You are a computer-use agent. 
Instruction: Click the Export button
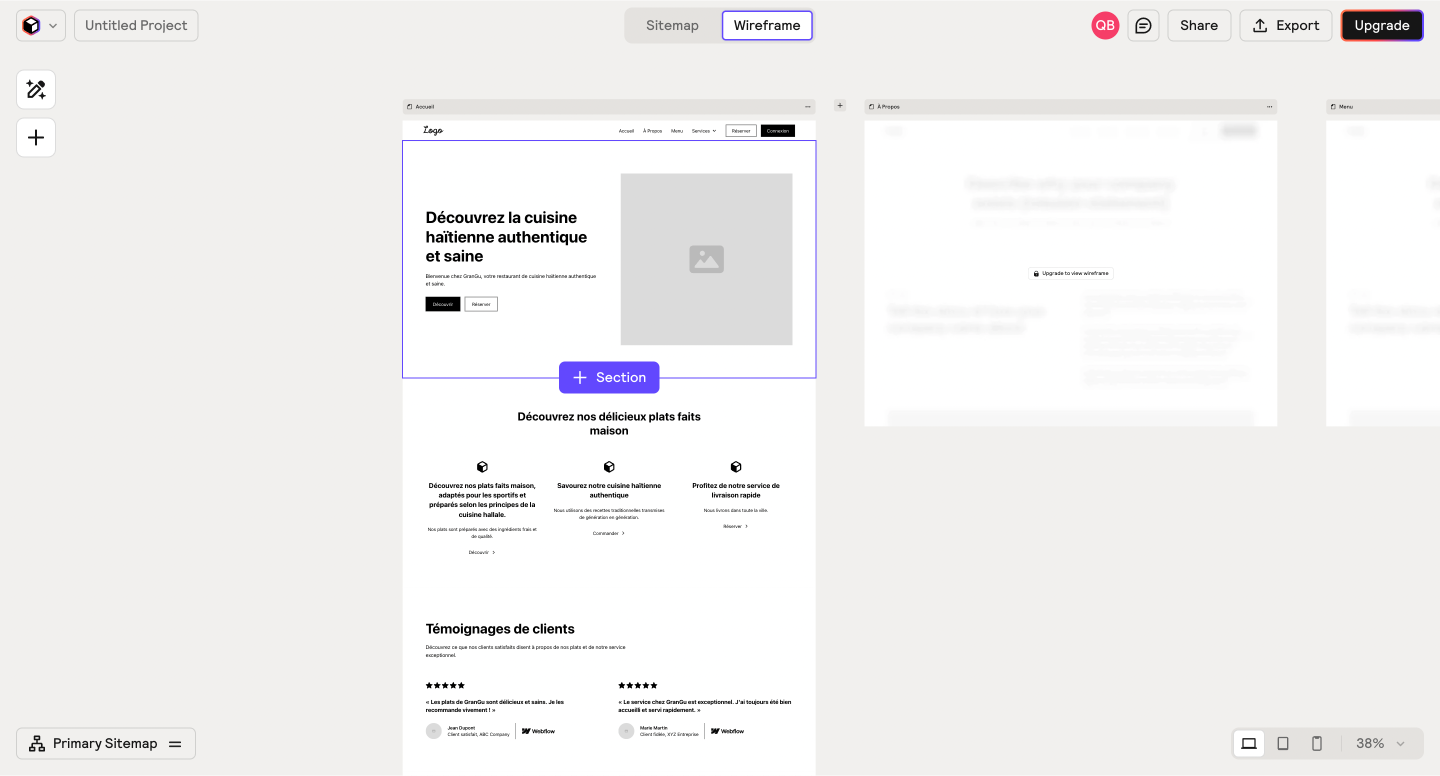point(1286,26)
